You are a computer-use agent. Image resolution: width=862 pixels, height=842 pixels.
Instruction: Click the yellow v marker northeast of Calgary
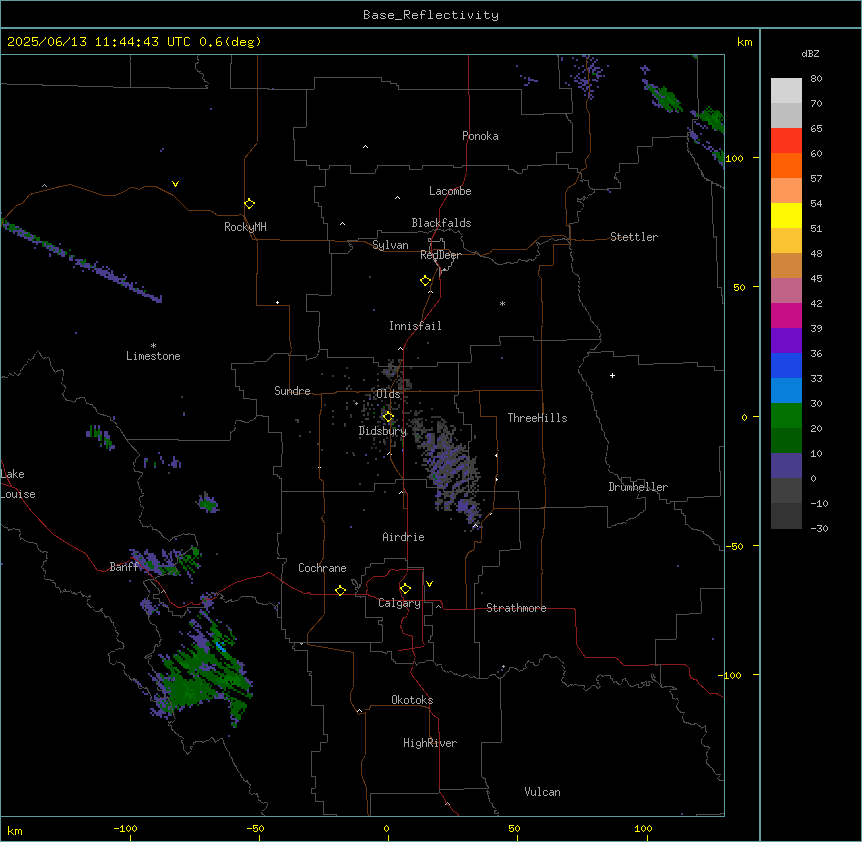pyautogui.click(x=429, y=584)
